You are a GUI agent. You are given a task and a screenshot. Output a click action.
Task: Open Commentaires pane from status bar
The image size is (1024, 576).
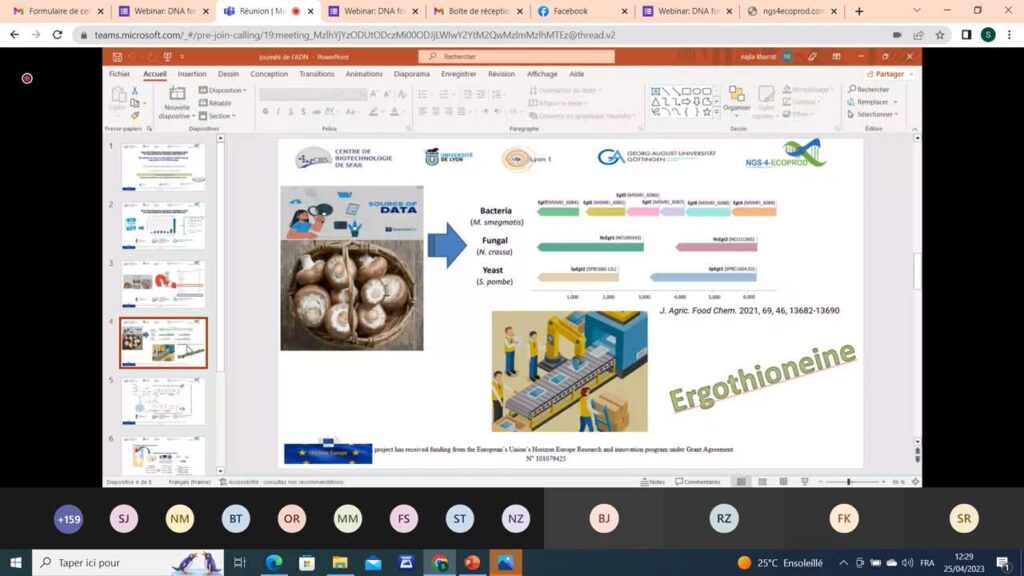click(698, 482)
